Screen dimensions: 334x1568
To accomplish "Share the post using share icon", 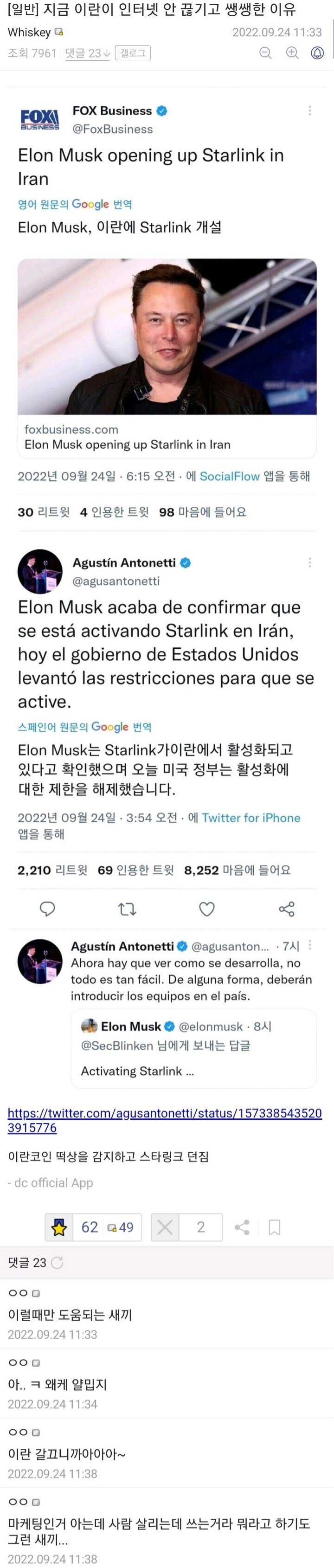I will [242, 1227].
